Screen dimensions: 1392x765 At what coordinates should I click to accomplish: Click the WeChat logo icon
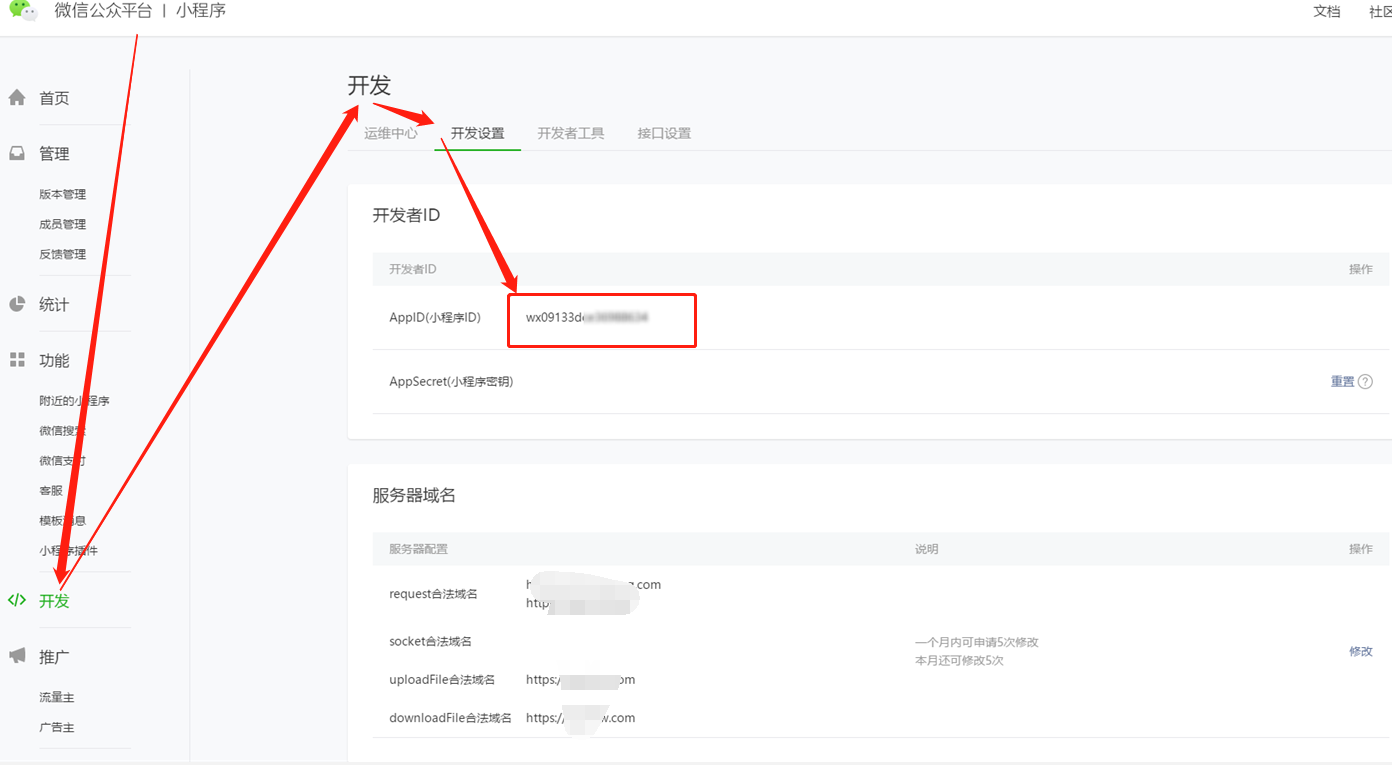(23, 11)
